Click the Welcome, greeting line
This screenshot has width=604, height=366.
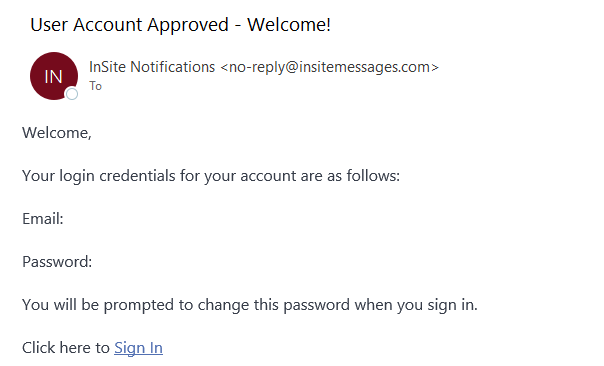57,133
